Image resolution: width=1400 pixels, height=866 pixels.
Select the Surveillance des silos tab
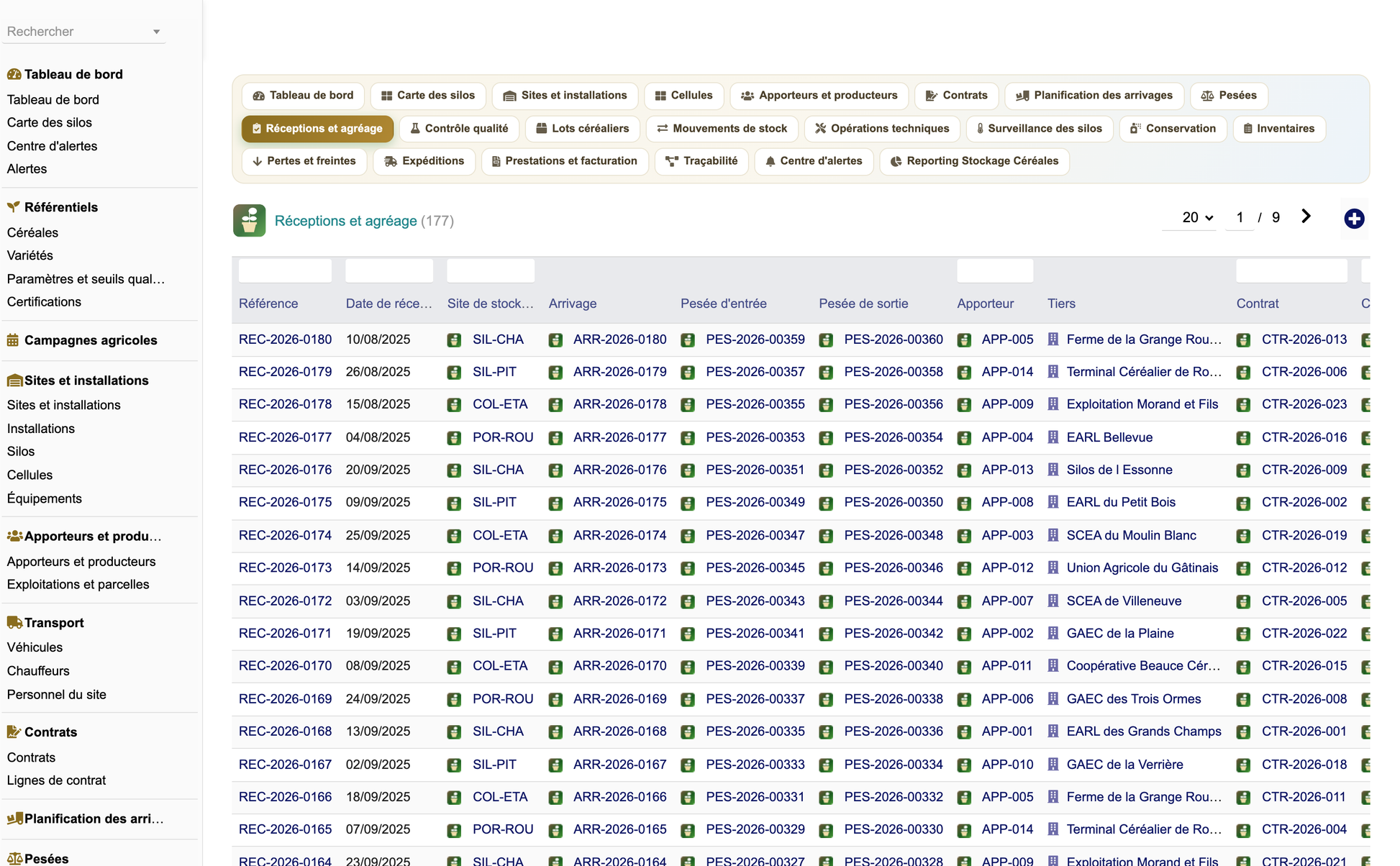click(x=1040, y=129)
